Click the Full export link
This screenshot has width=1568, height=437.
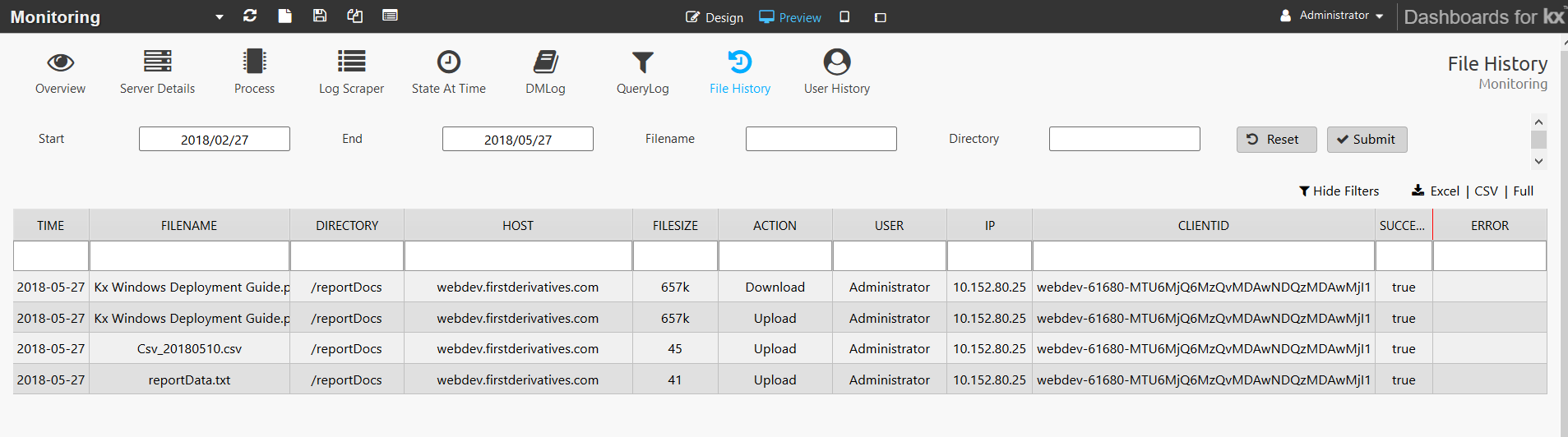pos(1523,191)
